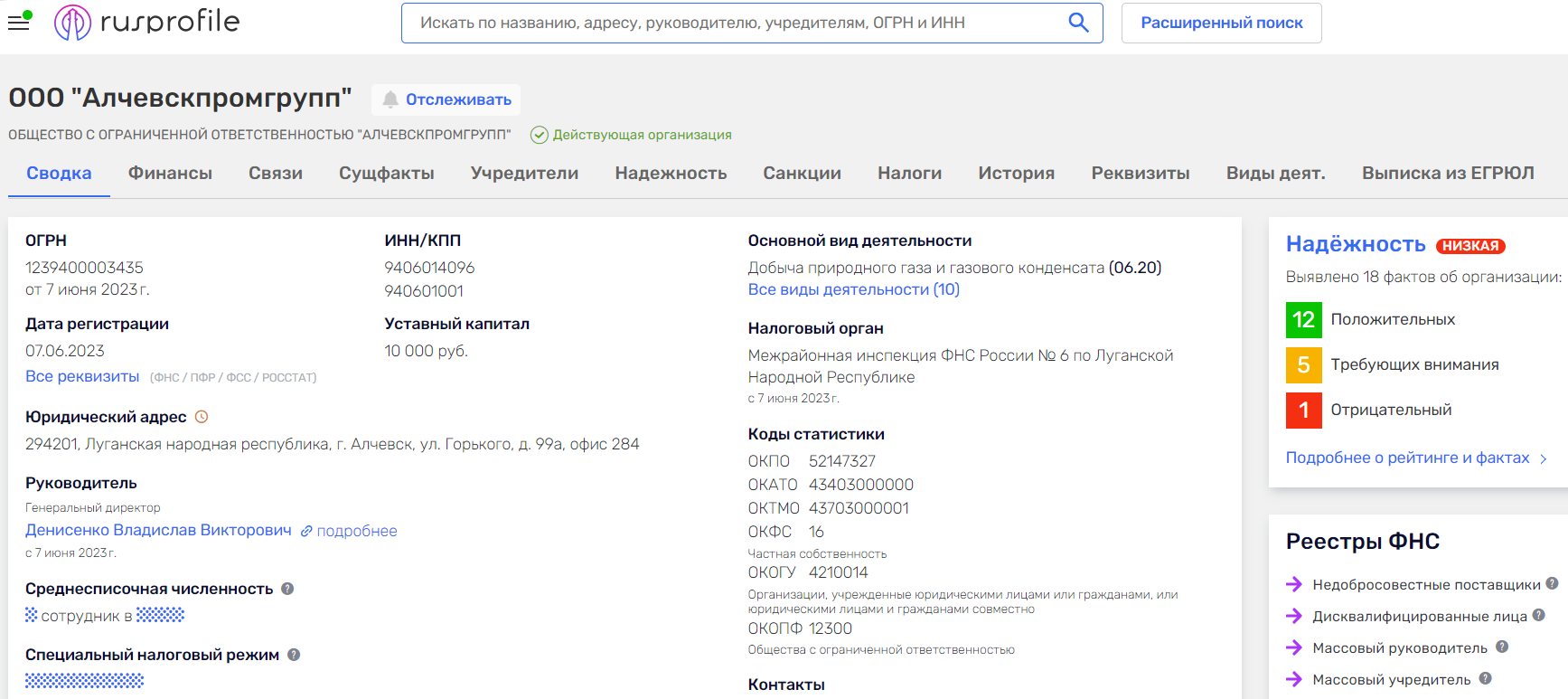Open the Виды деят. tab
Image resolution: width=1568 pixels, height=699 pixels.
point(1275,173)
